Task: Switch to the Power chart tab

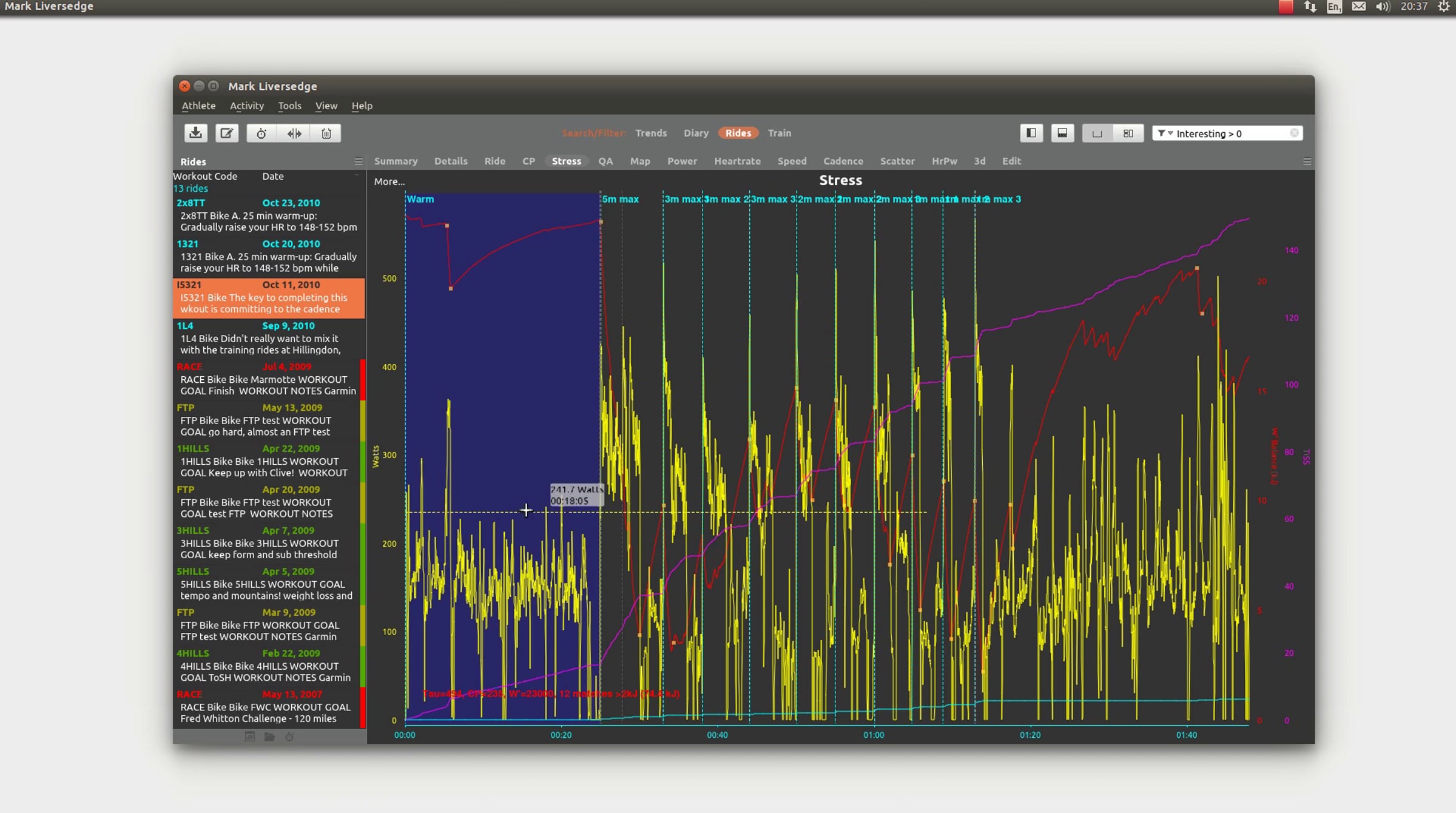Action: click(x=682, y=161)
